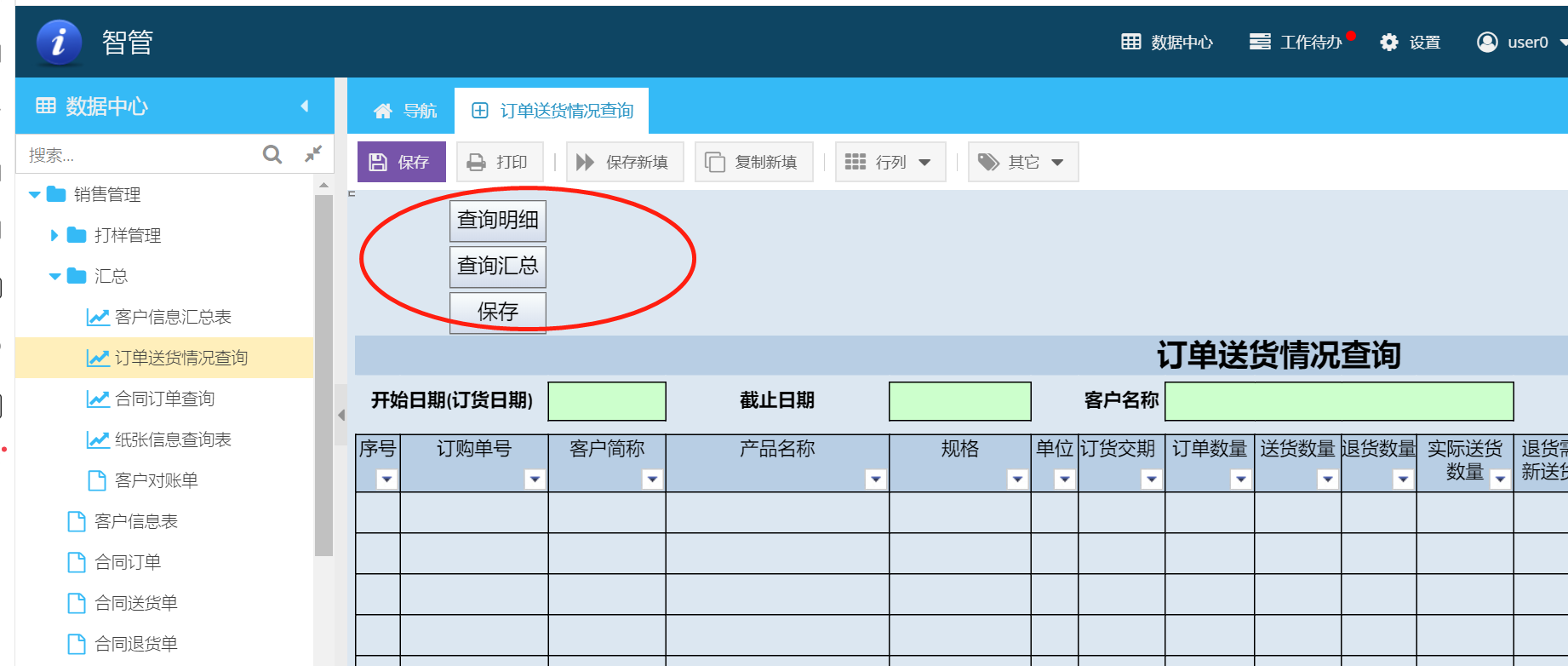Switch to the 导航 home tab
Image resolution: width=1568 pixels, height=666 pixels.
[405, 111]
